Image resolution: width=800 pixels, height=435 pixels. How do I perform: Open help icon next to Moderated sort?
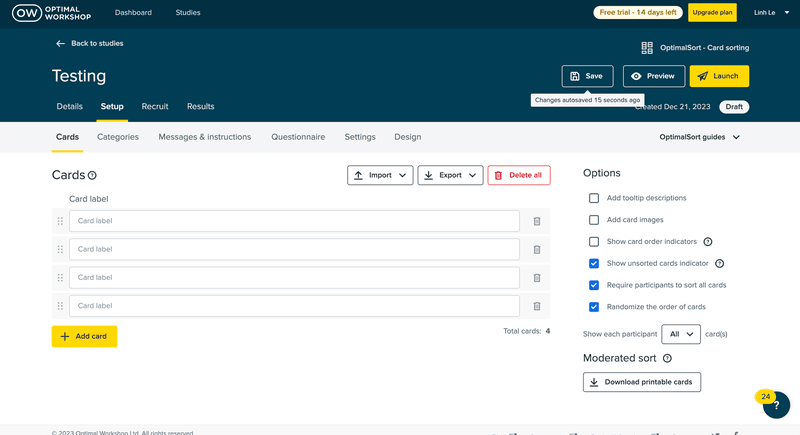[667, 358]
